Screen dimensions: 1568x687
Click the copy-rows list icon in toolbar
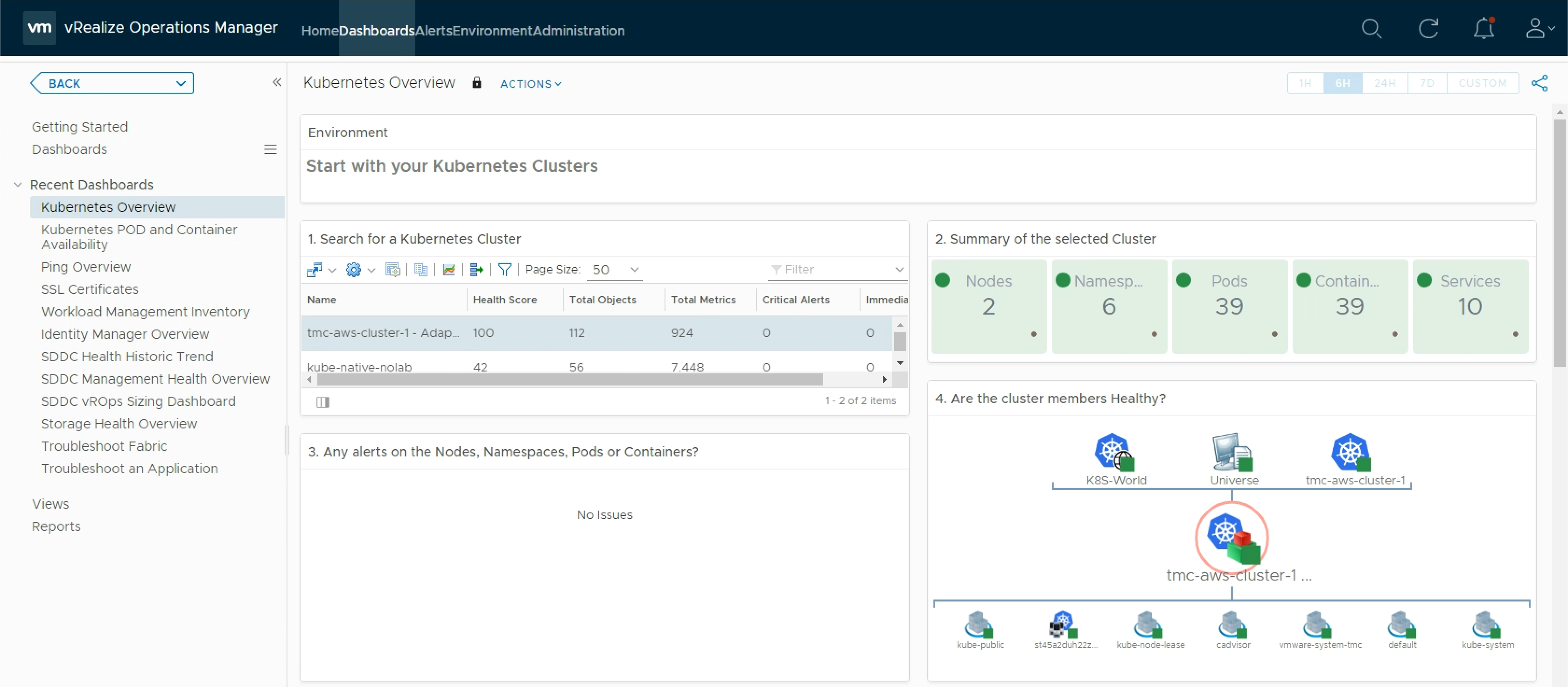[420, 270]
